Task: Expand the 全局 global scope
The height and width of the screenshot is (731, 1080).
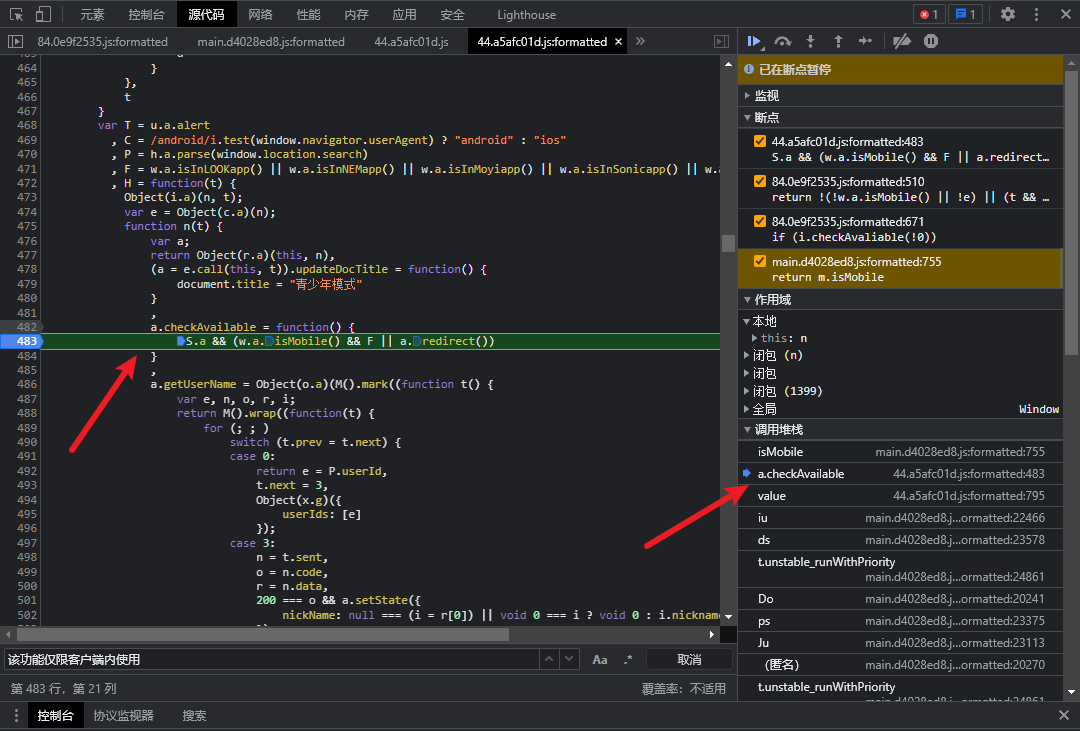Action: [x=747, y=409]
